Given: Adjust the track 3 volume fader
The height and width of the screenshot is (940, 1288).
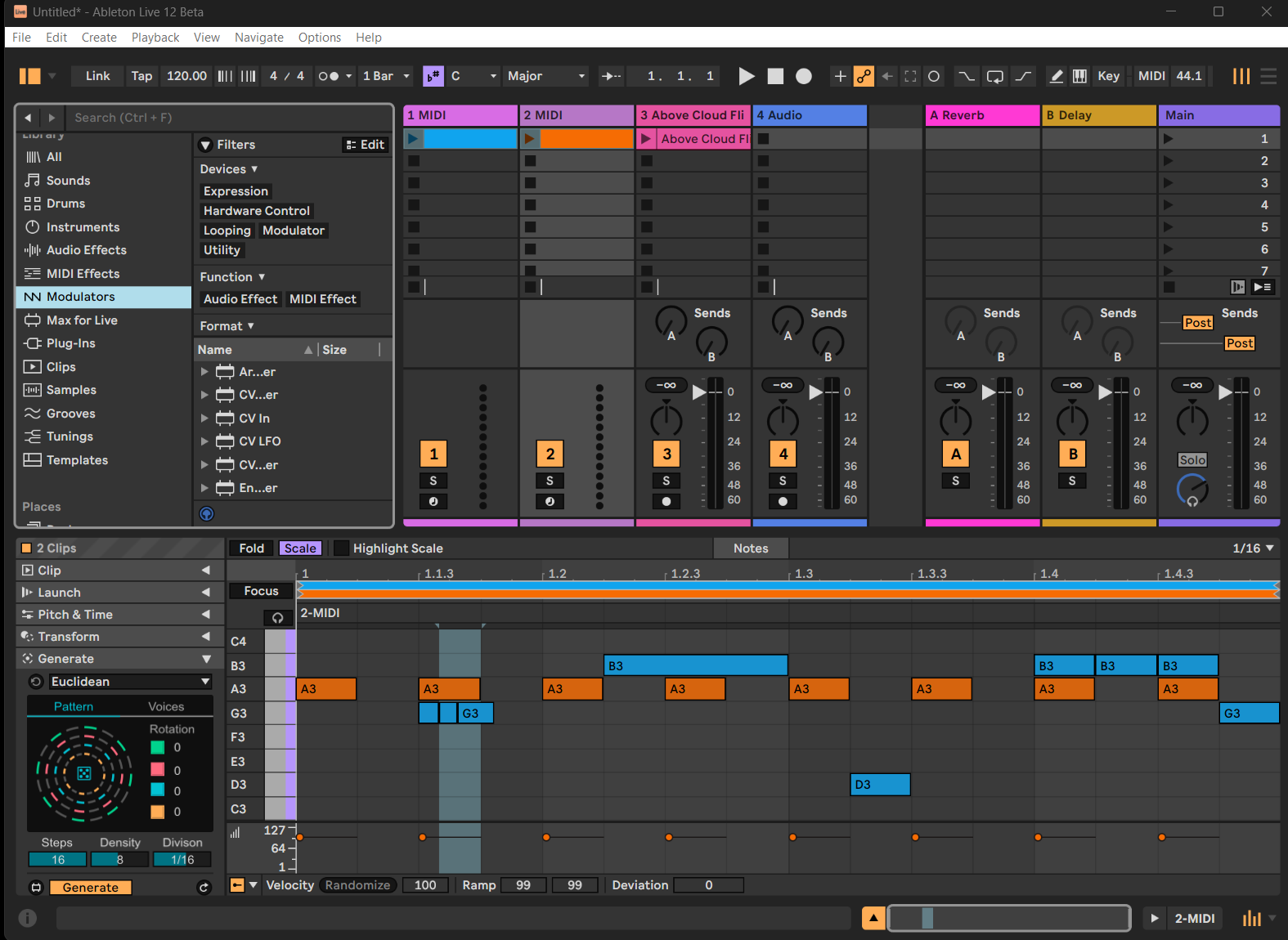Looking at the screenshot, I should [x=699, y=392].
